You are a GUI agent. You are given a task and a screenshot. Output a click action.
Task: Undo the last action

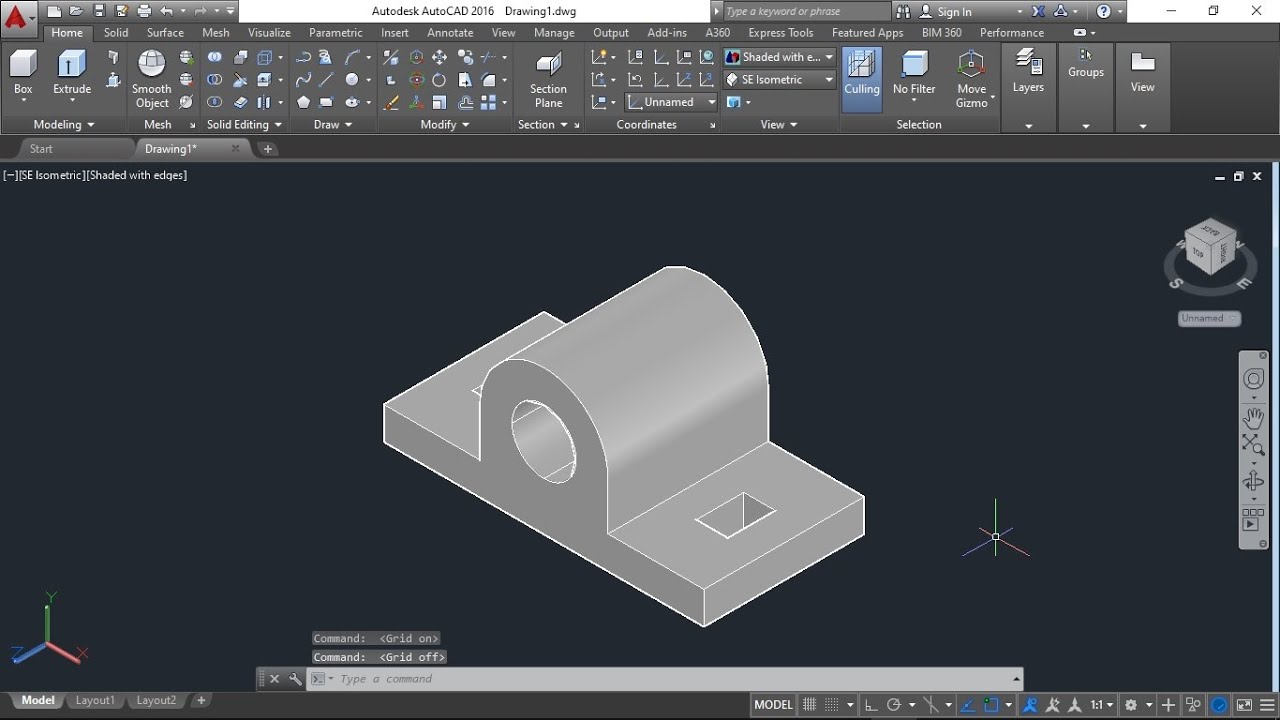[x=166, y=11]
